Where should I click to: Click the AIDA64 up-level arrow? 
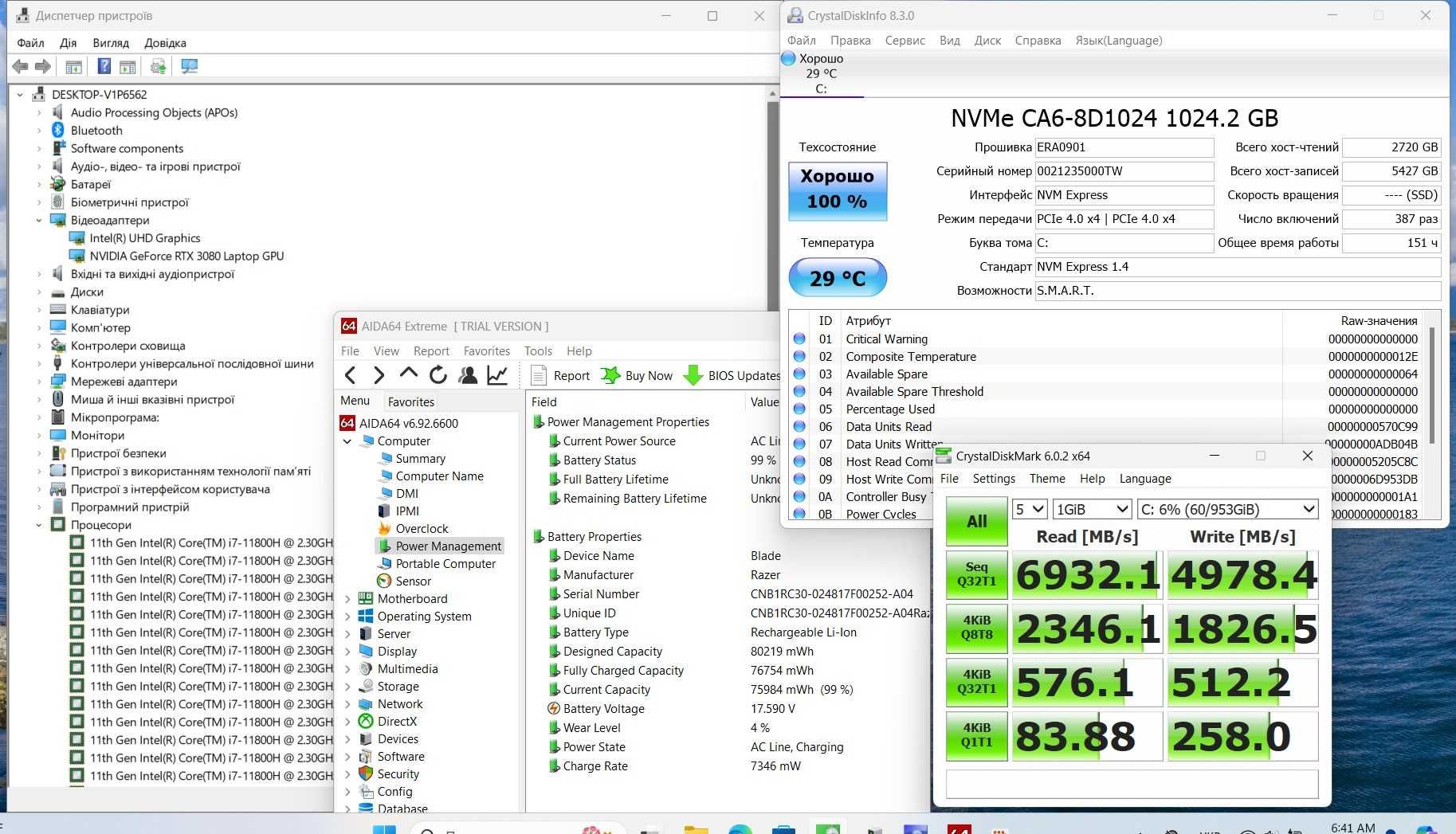pos(408,374)
